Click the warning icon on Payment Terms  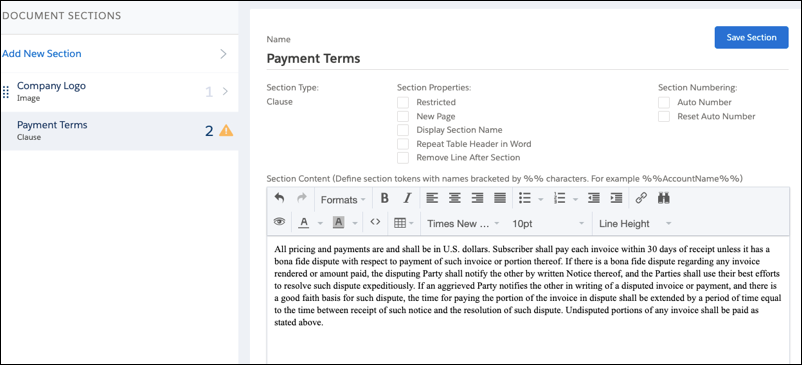click(226, 131)
